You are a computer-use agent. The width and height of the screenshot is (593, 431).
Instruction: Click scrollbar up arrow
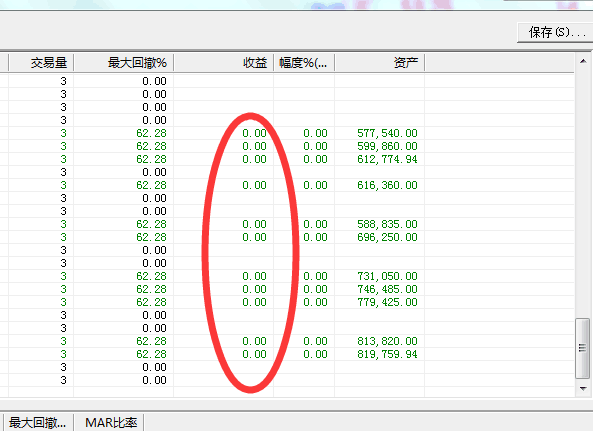click(583, 61)
